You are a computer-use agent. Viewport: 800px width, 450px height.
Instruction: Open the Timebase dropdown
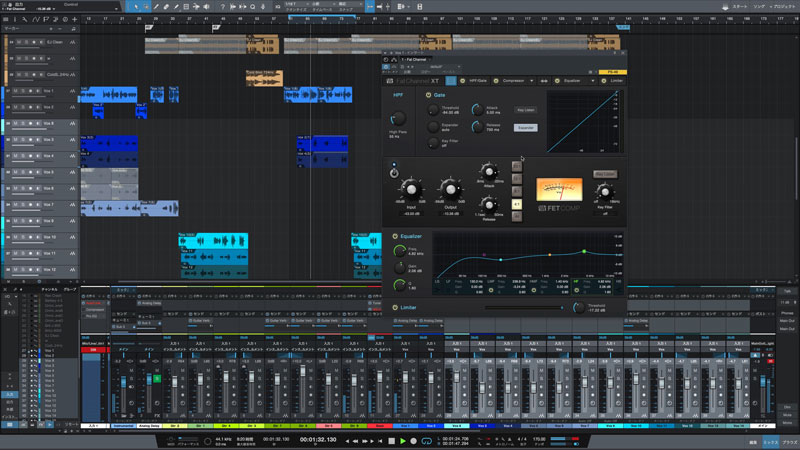(x=322, y=5)
